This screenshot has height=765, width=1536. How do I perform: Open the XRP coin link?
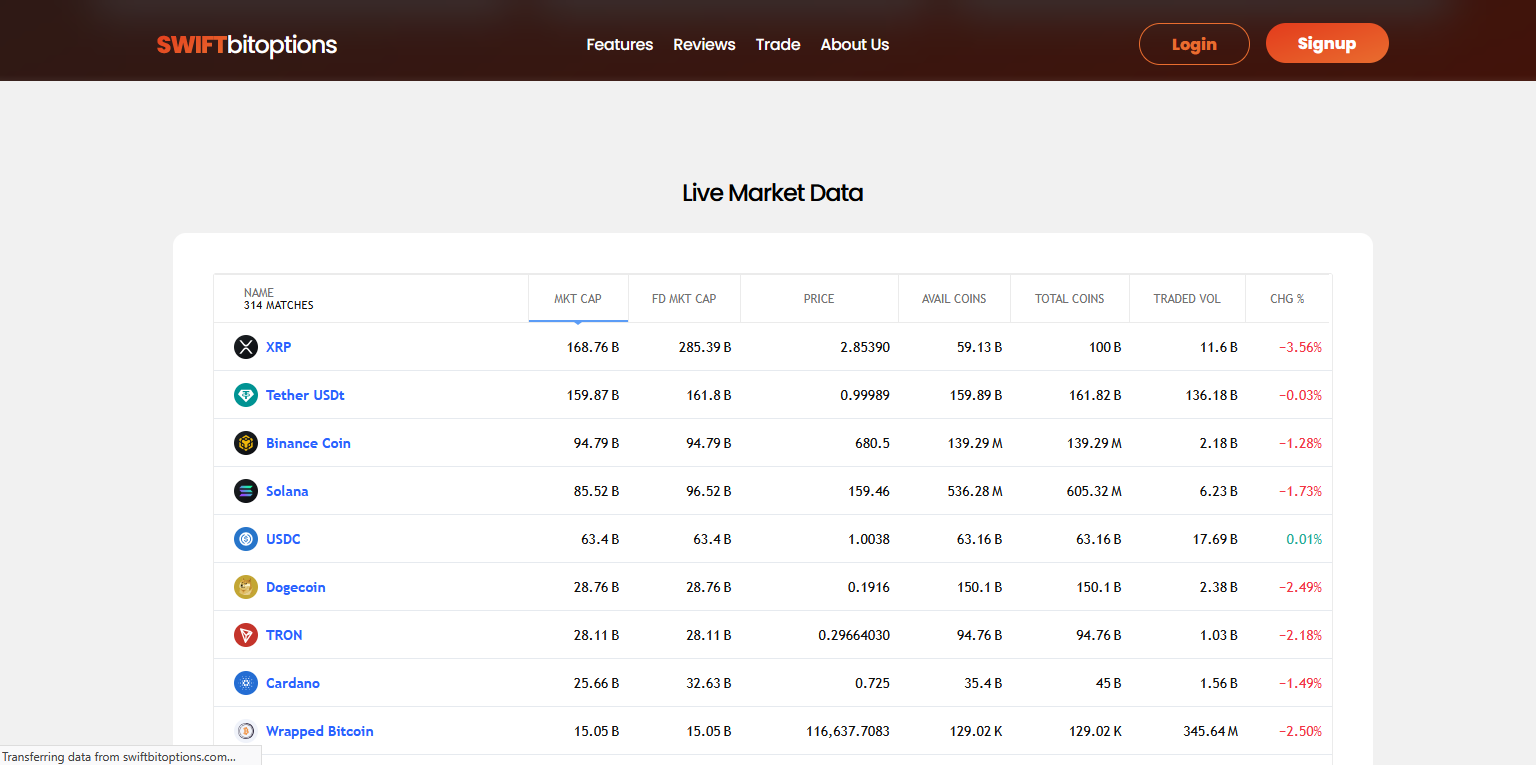tap(279, 347)
